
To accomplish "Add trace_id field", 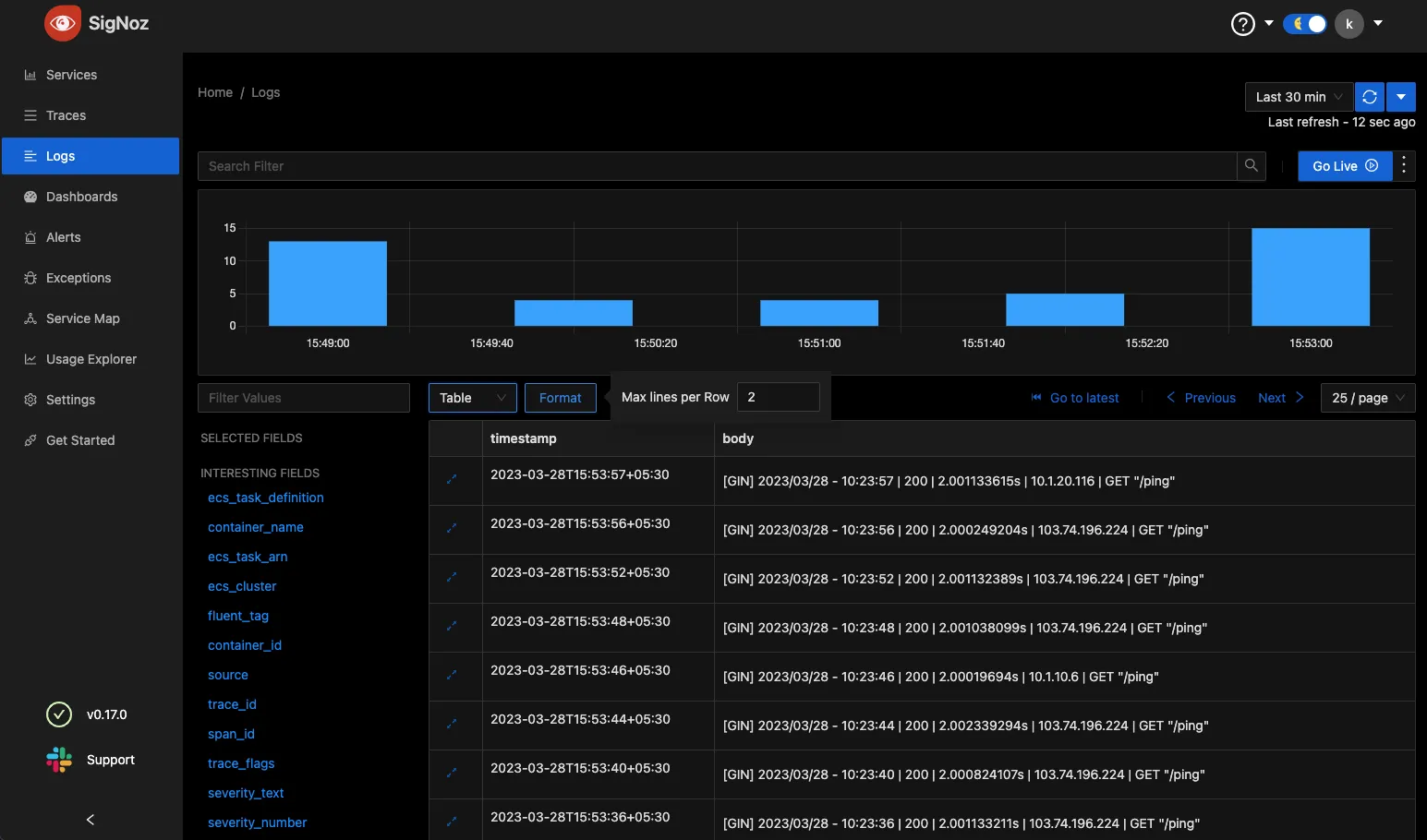I will click(x=232, y=704).
